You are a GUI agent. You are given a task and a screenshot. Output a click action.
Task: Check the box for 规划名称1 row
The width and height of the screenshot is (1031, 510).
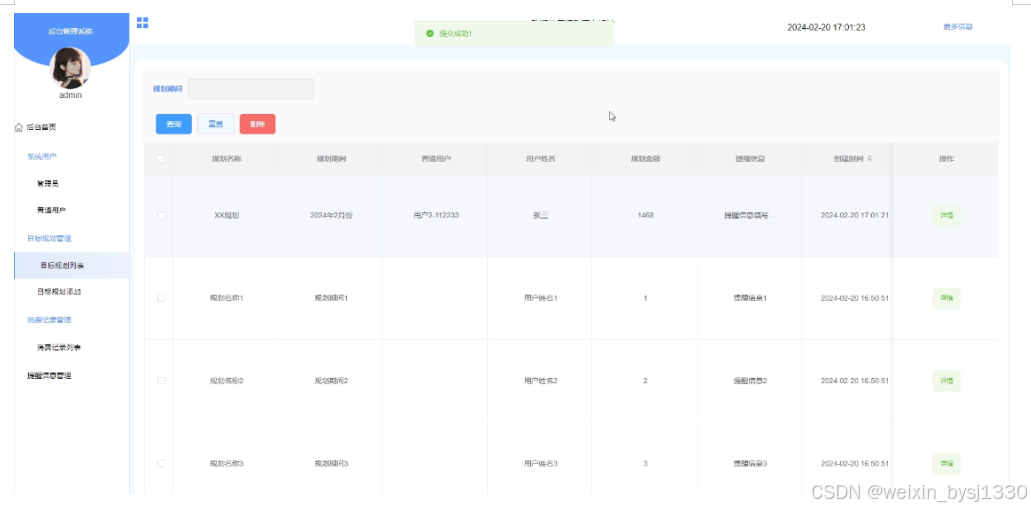(160, 298)
